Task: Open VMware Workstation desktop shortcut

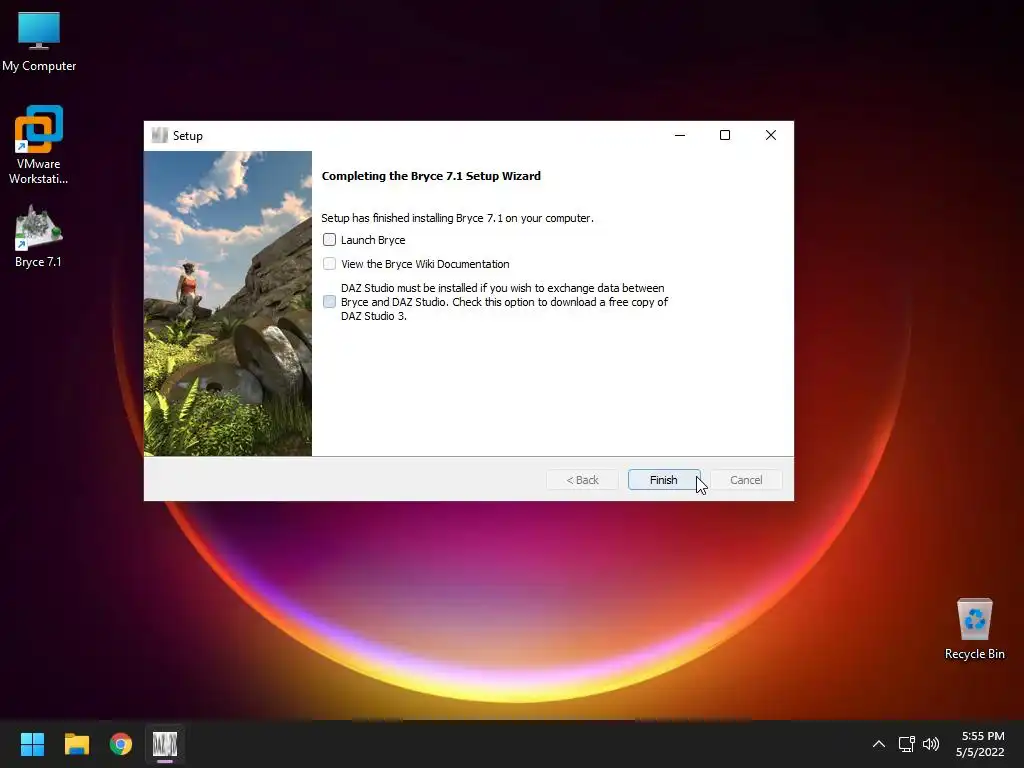Action: click(x=39, y=145)
